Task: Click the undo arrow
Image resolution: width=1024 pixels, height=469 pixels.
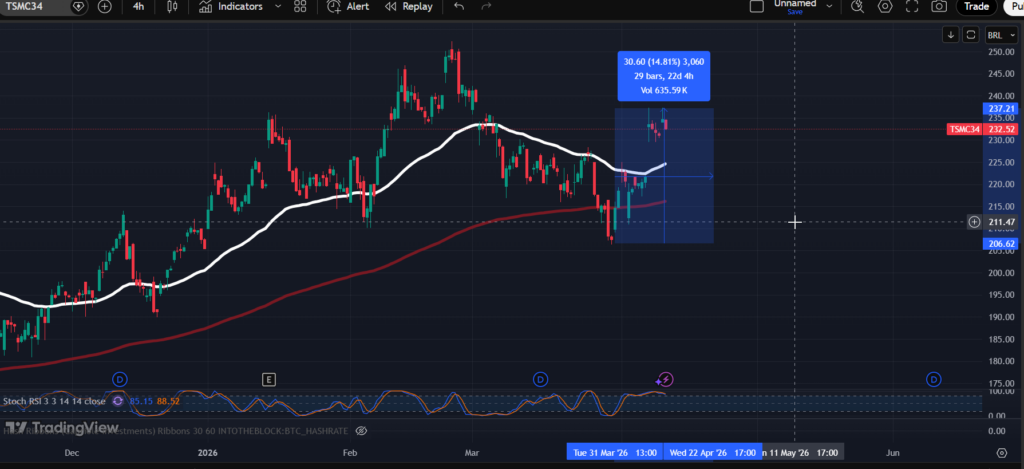Action: click(x=459, y=6)
